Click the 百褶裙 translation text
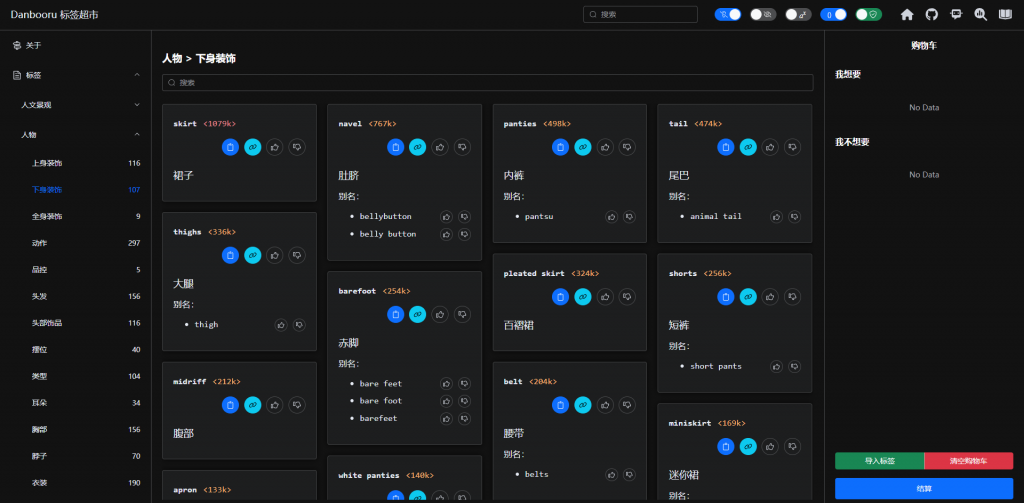This screenshot has width=1024, height=503. click(519, 325)
